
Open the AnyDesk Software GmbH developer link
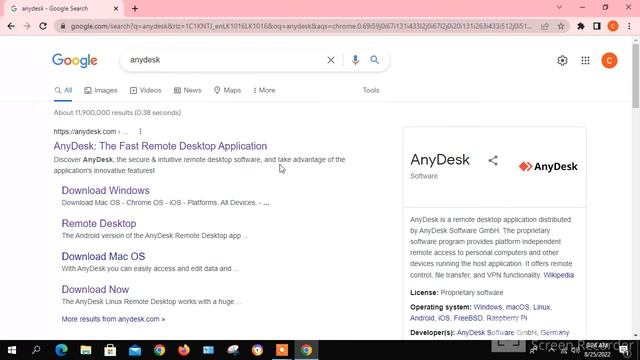pyautogui.click(x=496, y=333)
